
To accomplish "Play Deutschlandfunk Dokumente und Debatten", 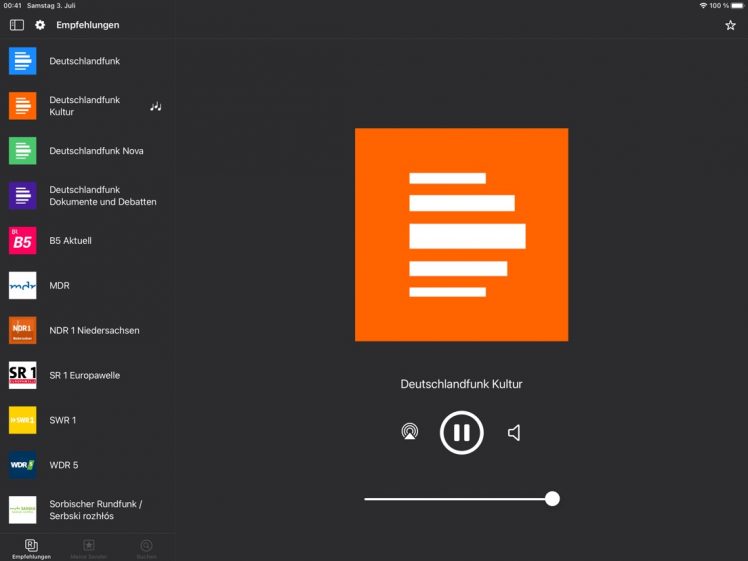I will 102,196.
